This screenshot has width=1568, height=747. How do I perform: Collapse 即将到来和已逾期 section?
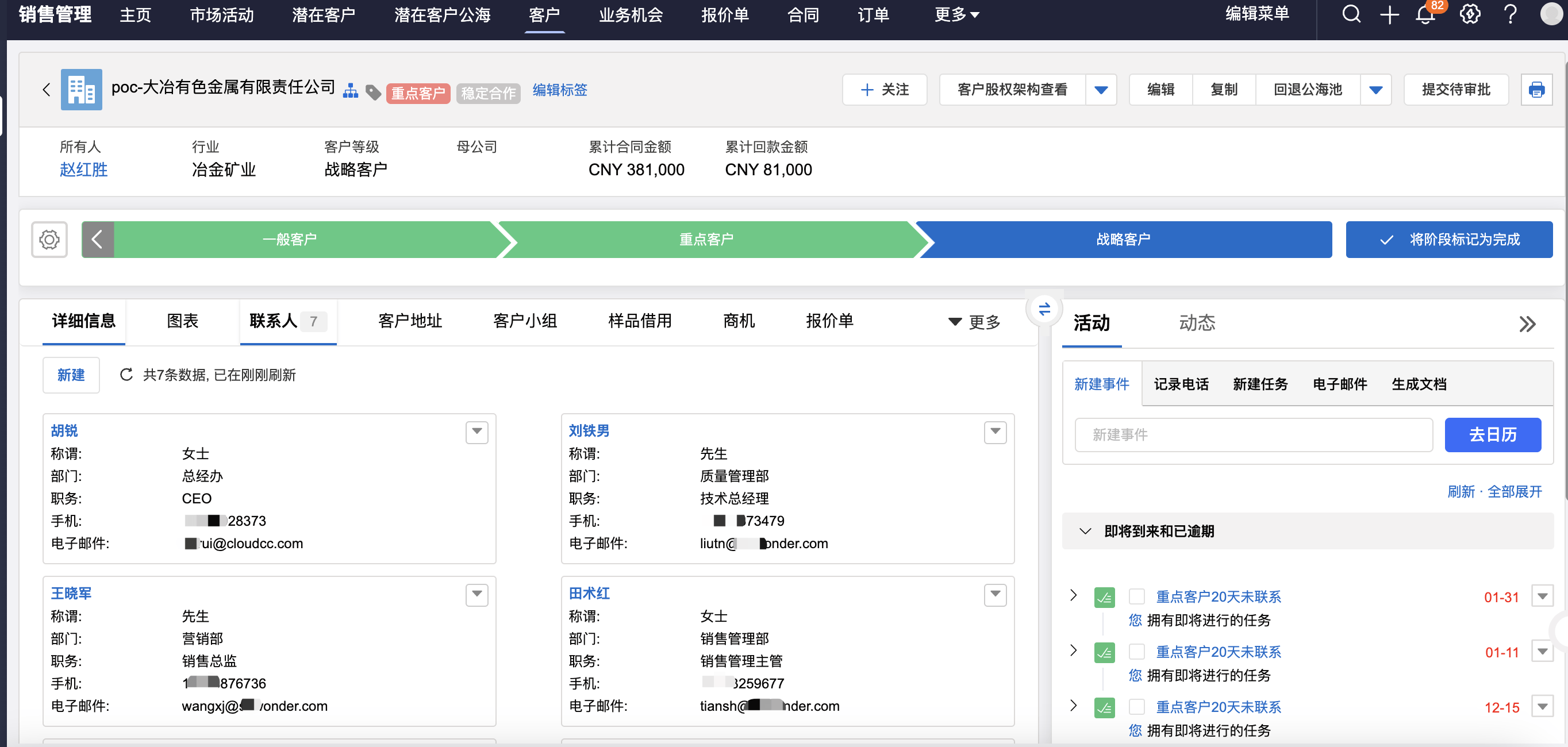tap(1085, 531)
